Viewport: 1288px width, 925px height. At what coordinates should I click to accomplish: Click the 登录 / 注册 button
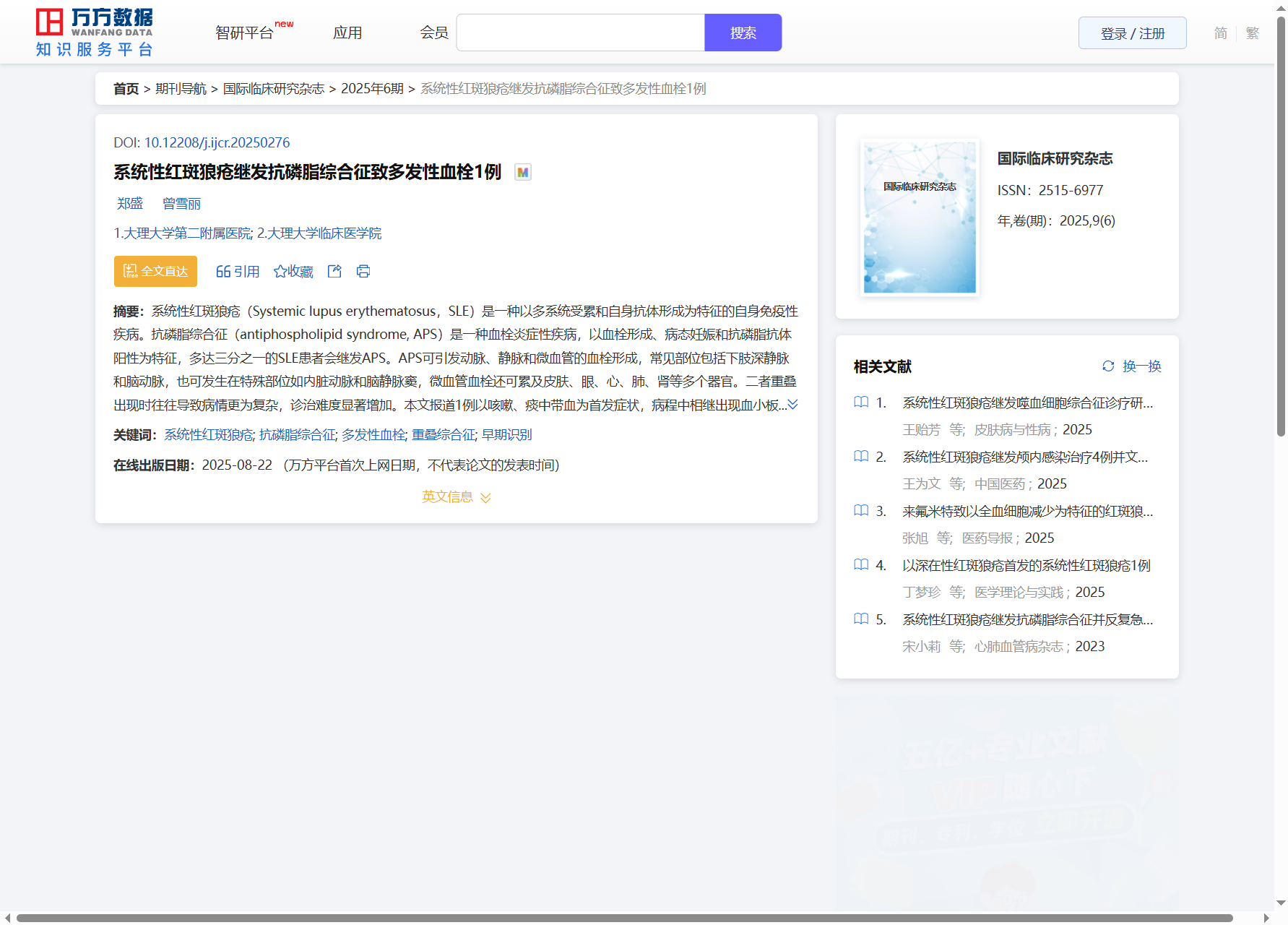coord(1132,33)
